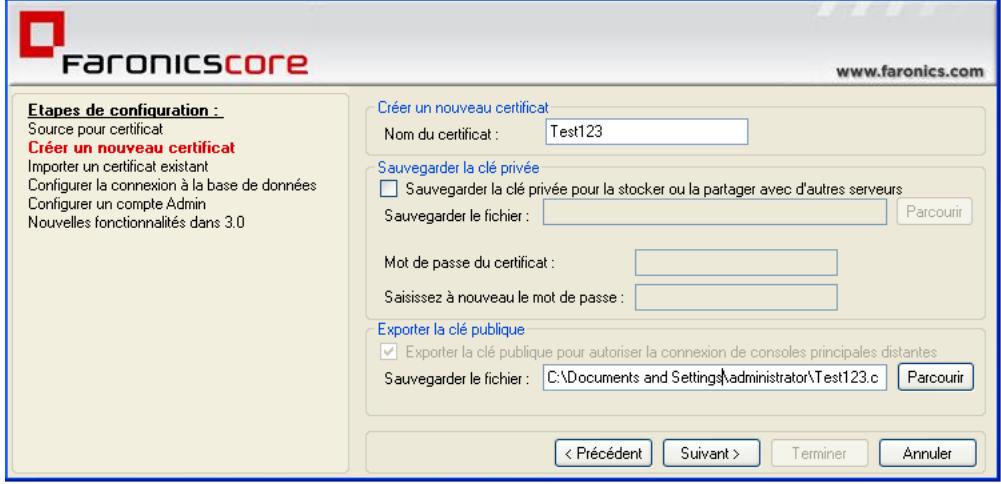Image resolution: width=1001 pixels, height=484 pixels.
Task: Toggle Exporter la clé publique checkbox
Action: click(389, 351)
